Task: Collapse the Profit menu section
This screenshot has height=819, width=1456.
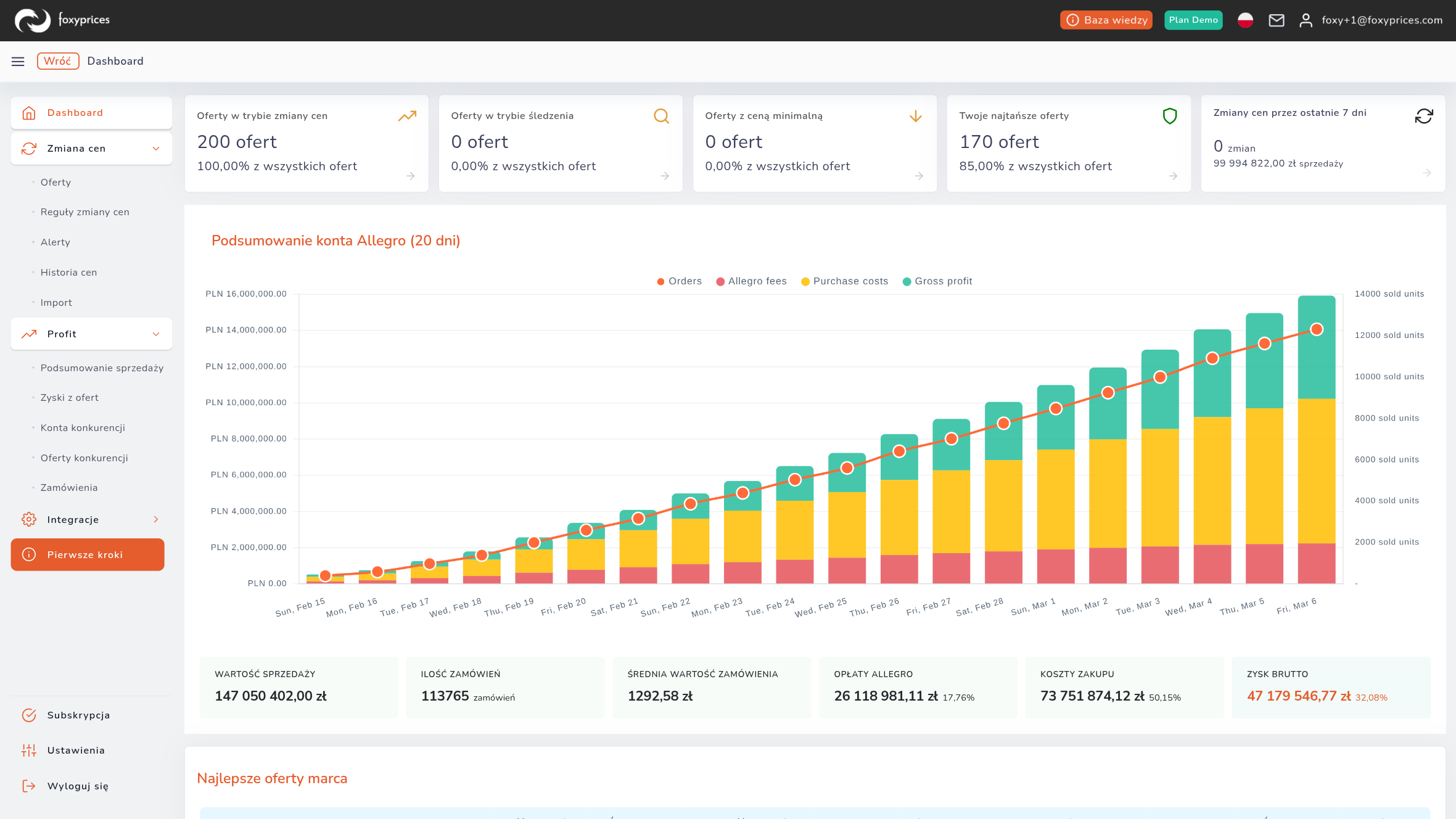Action: click(x=91, y=334)
